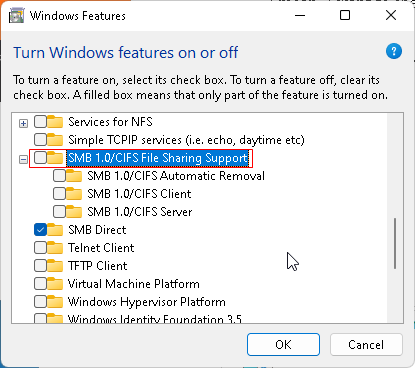Click the TFTP Client folder icon
415x368 pixels.
[55, 266]
